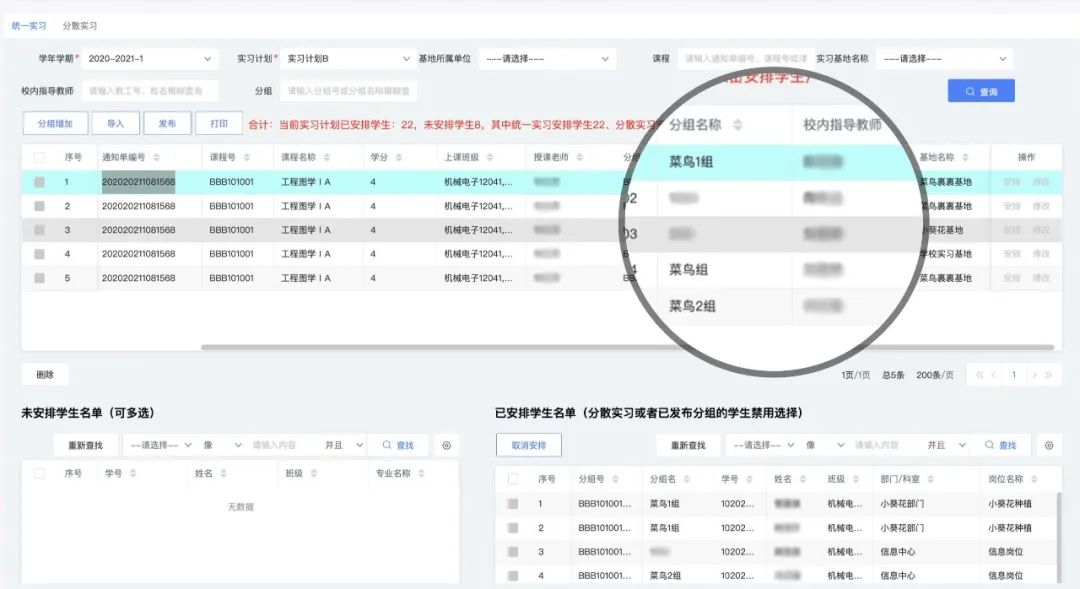This screenshot has height=589, width=1080.
Task: Focus the 校内指导教师 input field
Action: pos(149,91)
